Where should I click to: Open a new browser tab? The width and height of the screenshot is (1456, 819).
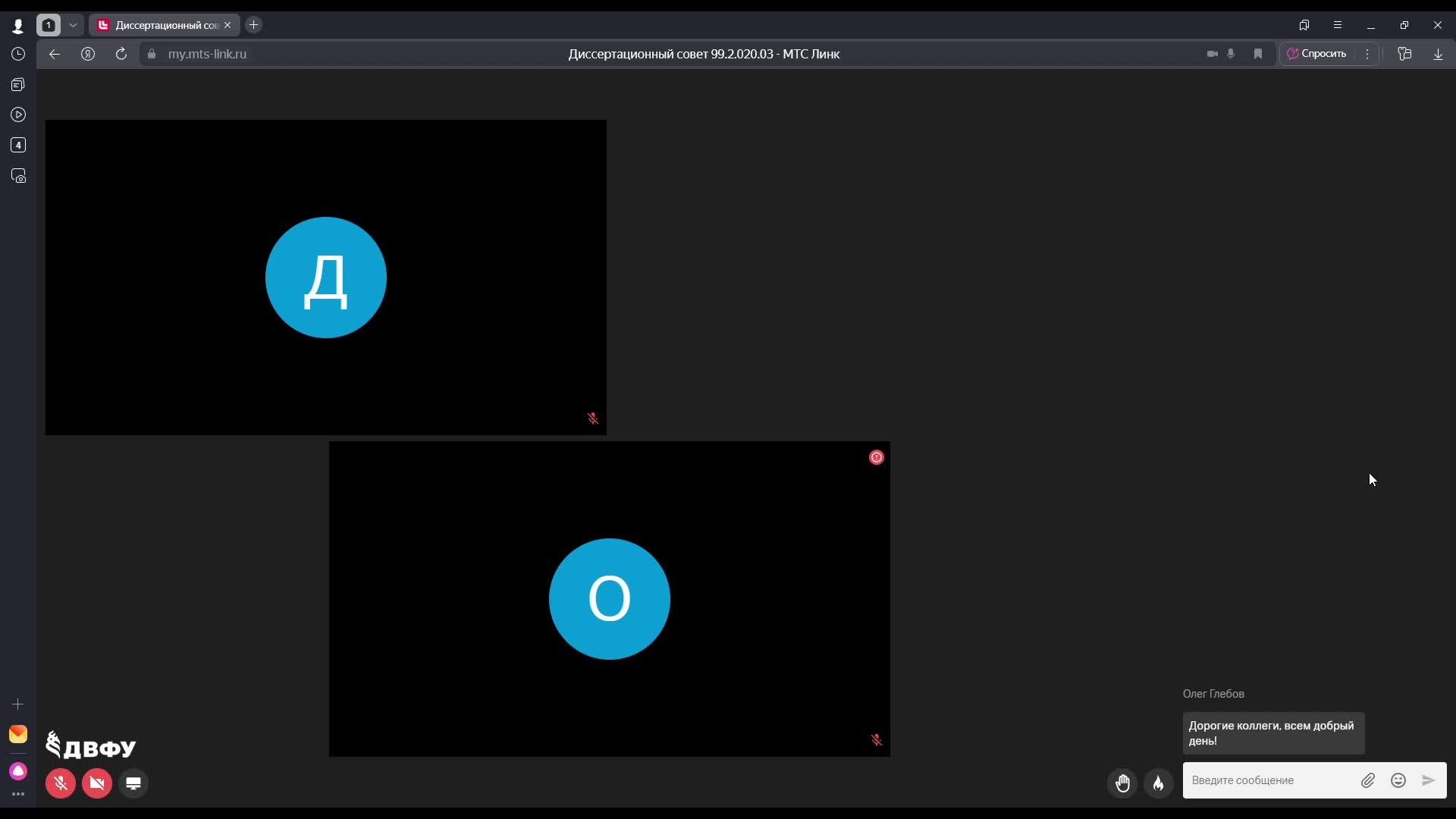254,25
